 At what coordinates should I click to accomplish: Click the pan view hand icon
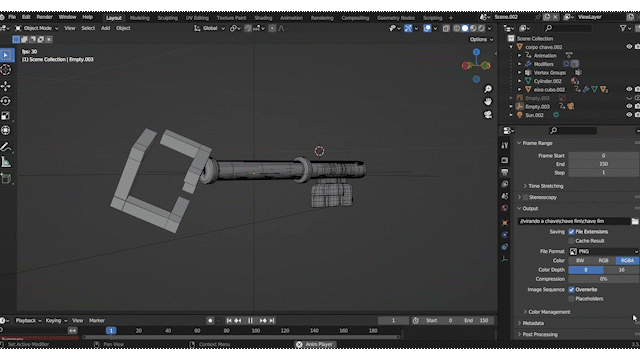pos(488,102)
